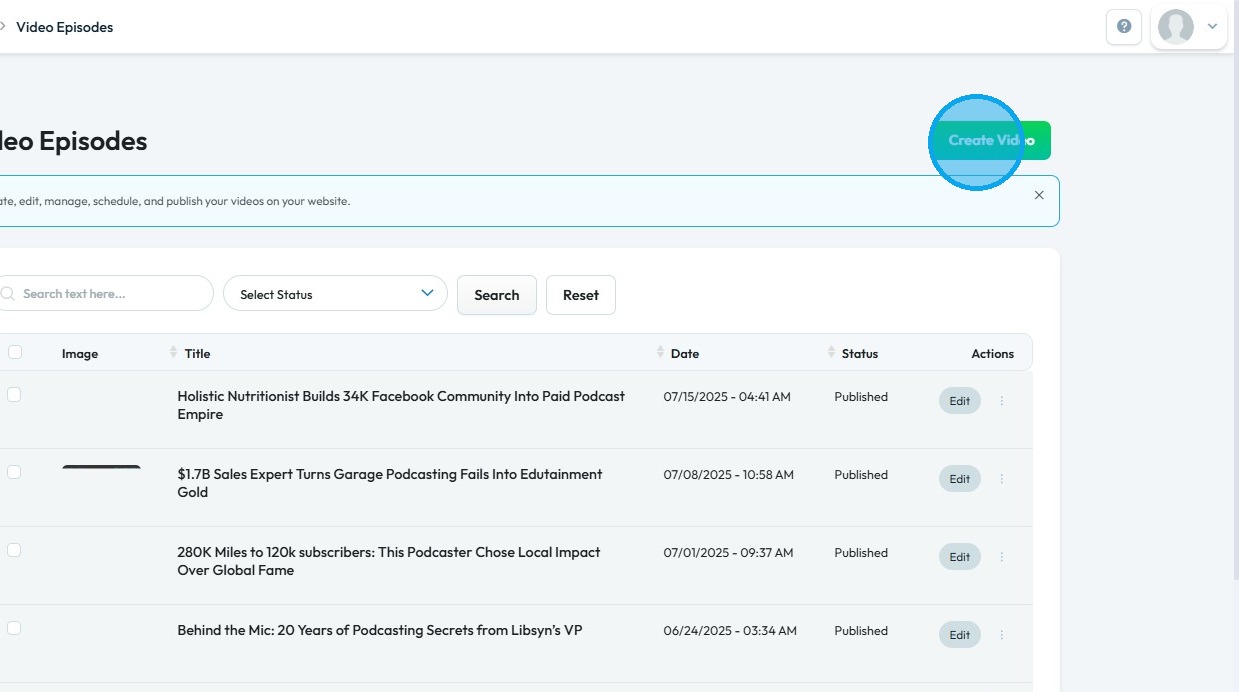Expand the account menu chevron
This screenshot has width=1239, height=692.
pyautogui.click(x=1212, y=27)
